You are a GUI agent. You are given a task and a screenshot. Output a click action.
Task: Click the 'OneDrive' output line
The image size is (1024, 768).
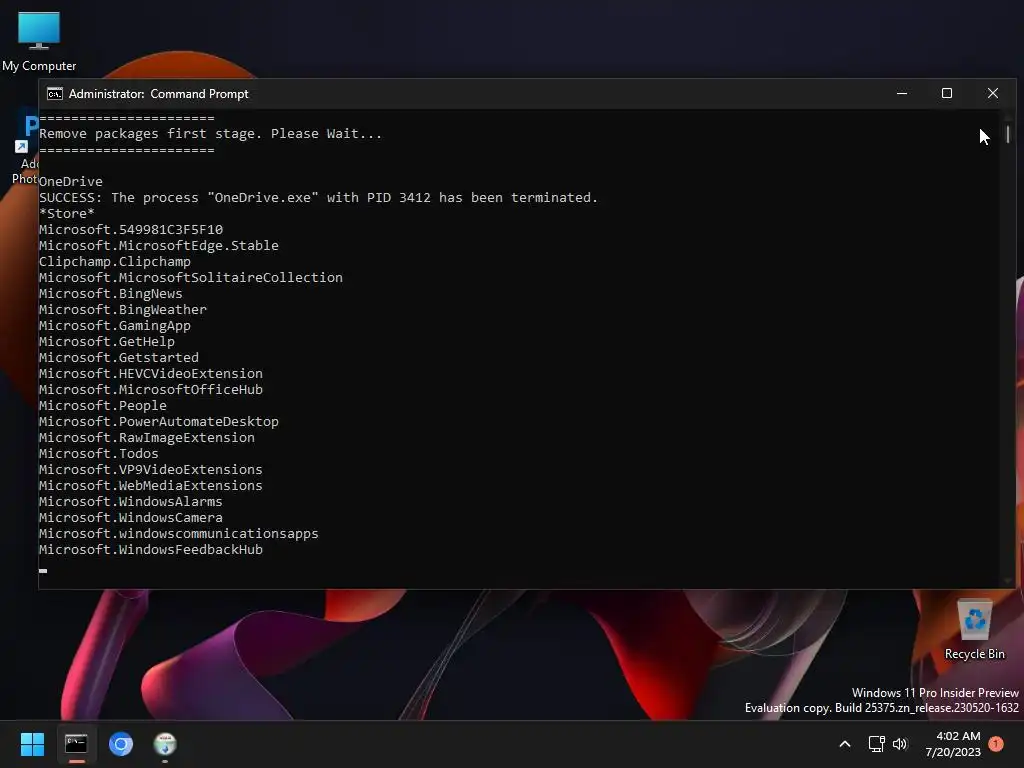click(71, 182)
